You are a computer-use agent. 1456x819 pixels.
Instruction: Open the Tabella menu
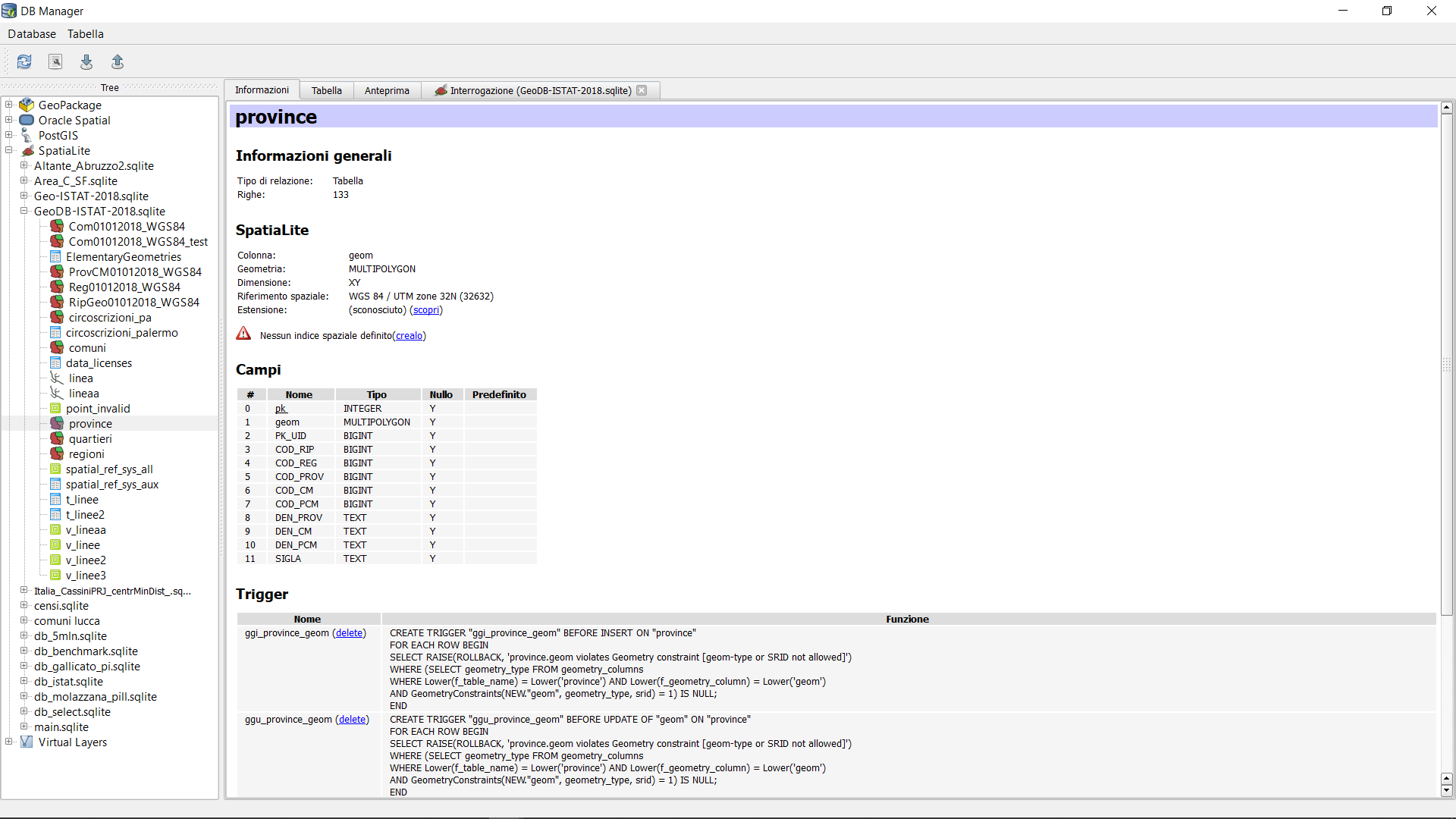[x=85, y=34]
